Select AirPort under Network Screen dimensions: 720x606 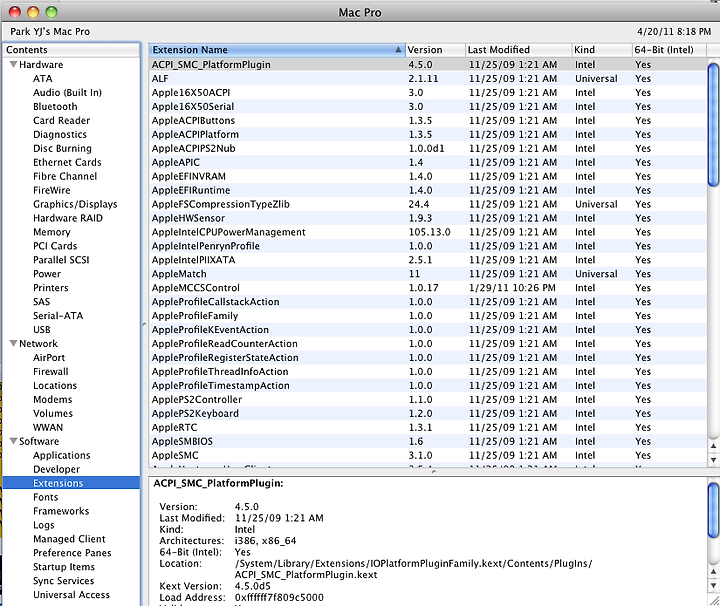49,358
